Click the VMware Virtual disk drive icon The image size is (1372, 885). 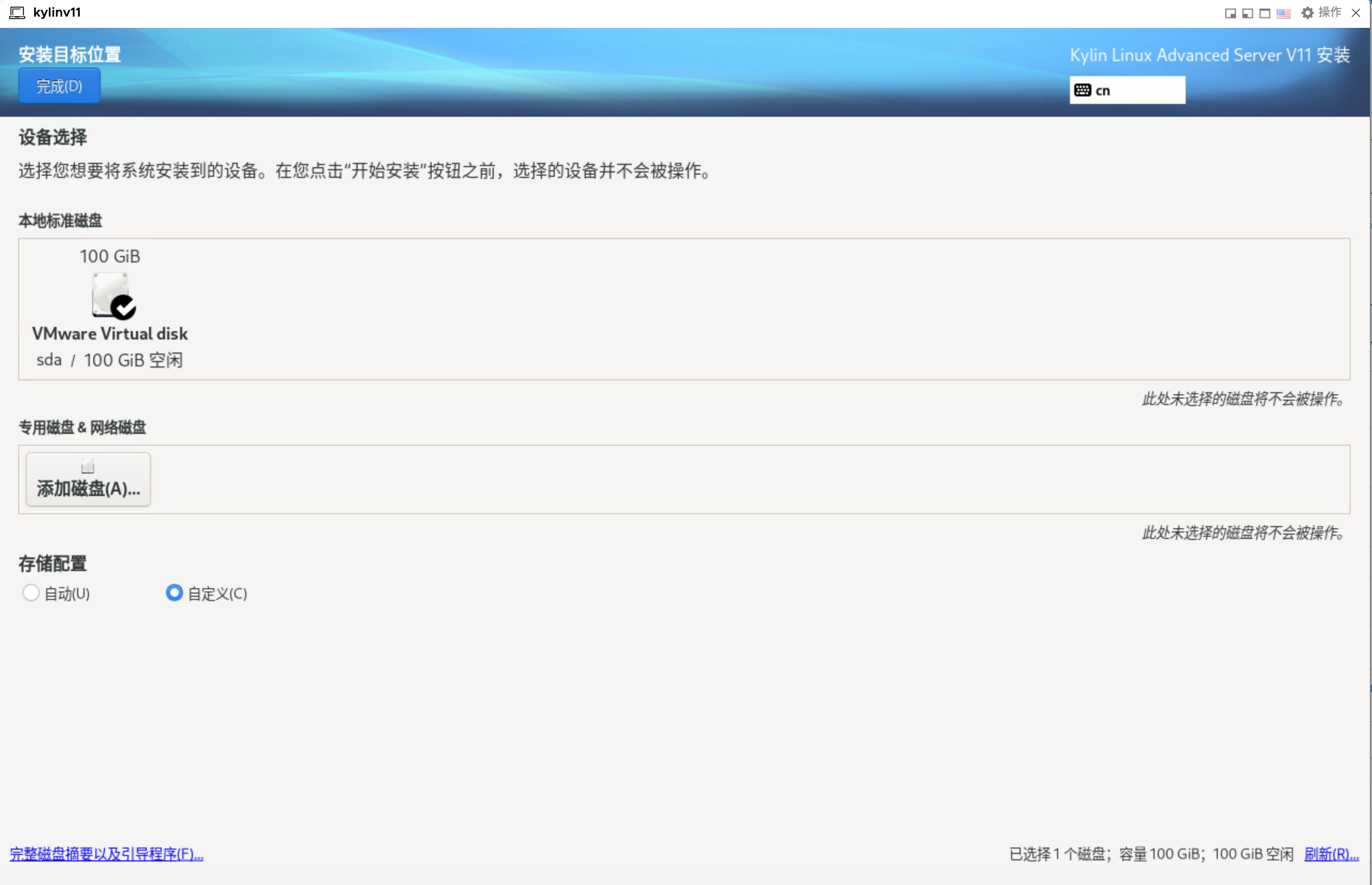coord(109,294)
